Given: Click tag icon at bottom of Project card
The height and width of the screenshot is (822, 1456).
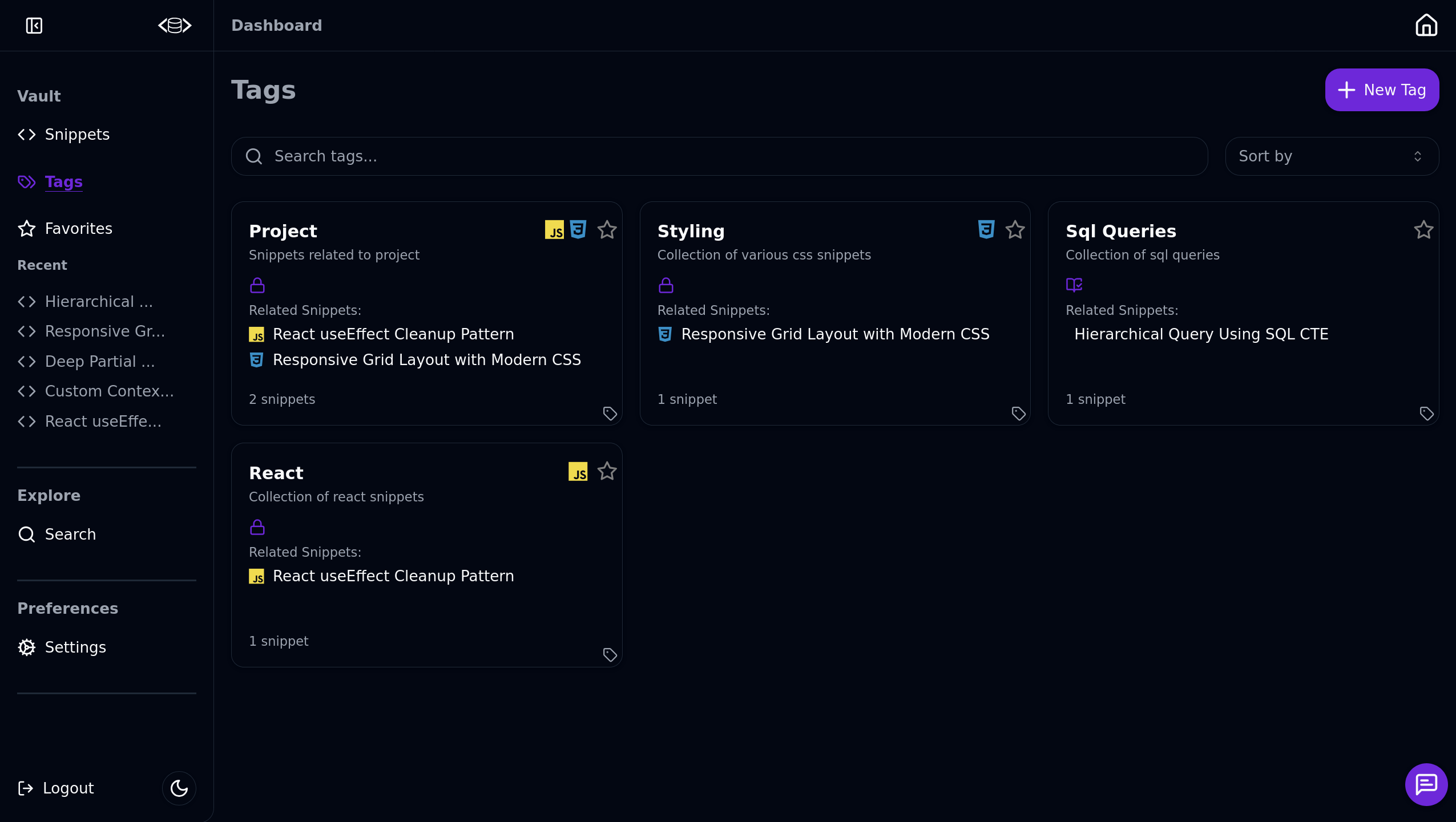Looking at the screenshot, I should [x=610, y=414].
